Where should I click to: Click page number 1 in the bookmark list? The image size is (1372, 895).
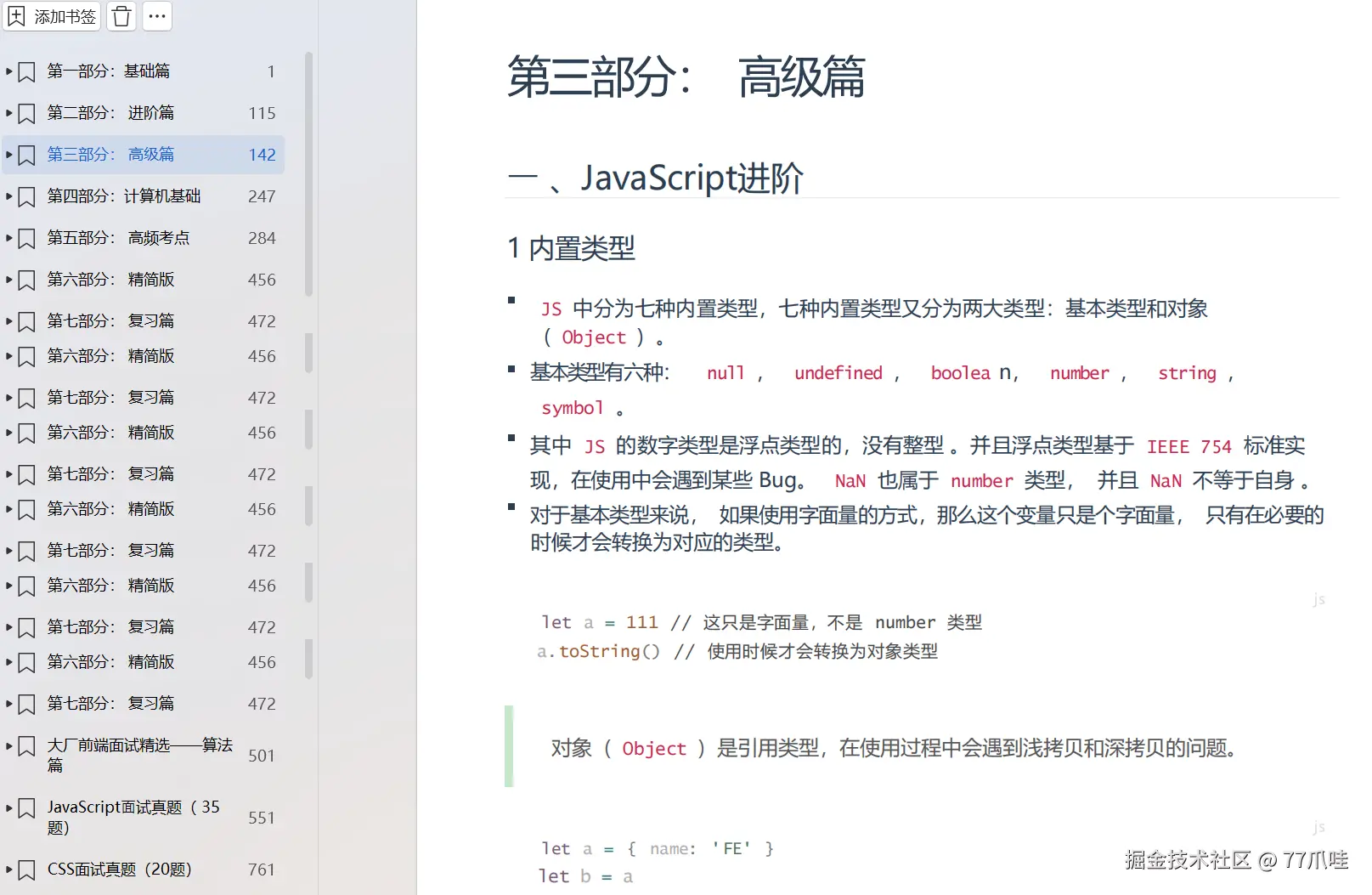click(271, 71)
